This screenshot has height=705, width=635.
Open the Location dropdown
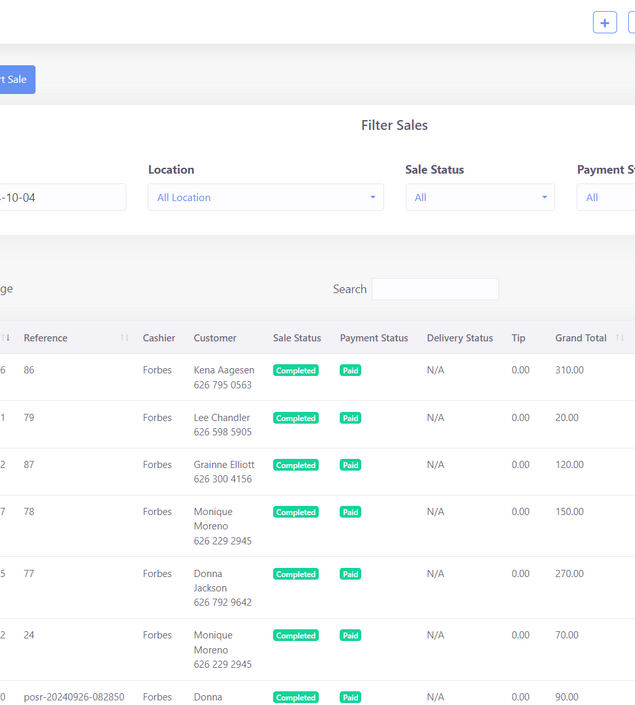(x=265, y=197)
